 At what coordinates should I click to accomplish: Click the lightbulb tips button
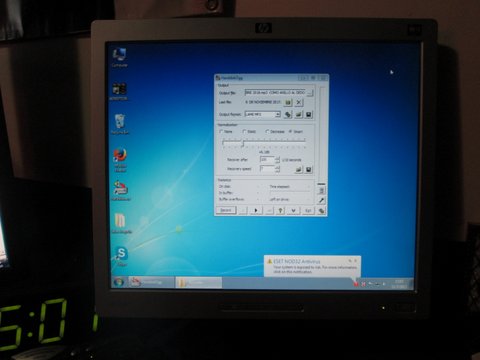pos(280,210)
